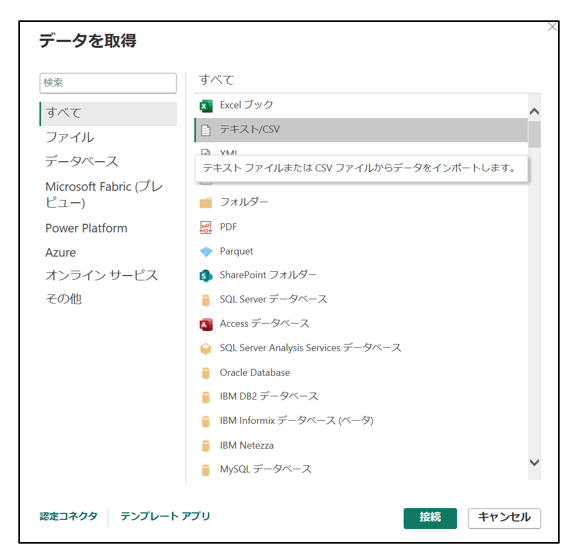
Task: Click the キャンセル button
Action: point(504,518)
